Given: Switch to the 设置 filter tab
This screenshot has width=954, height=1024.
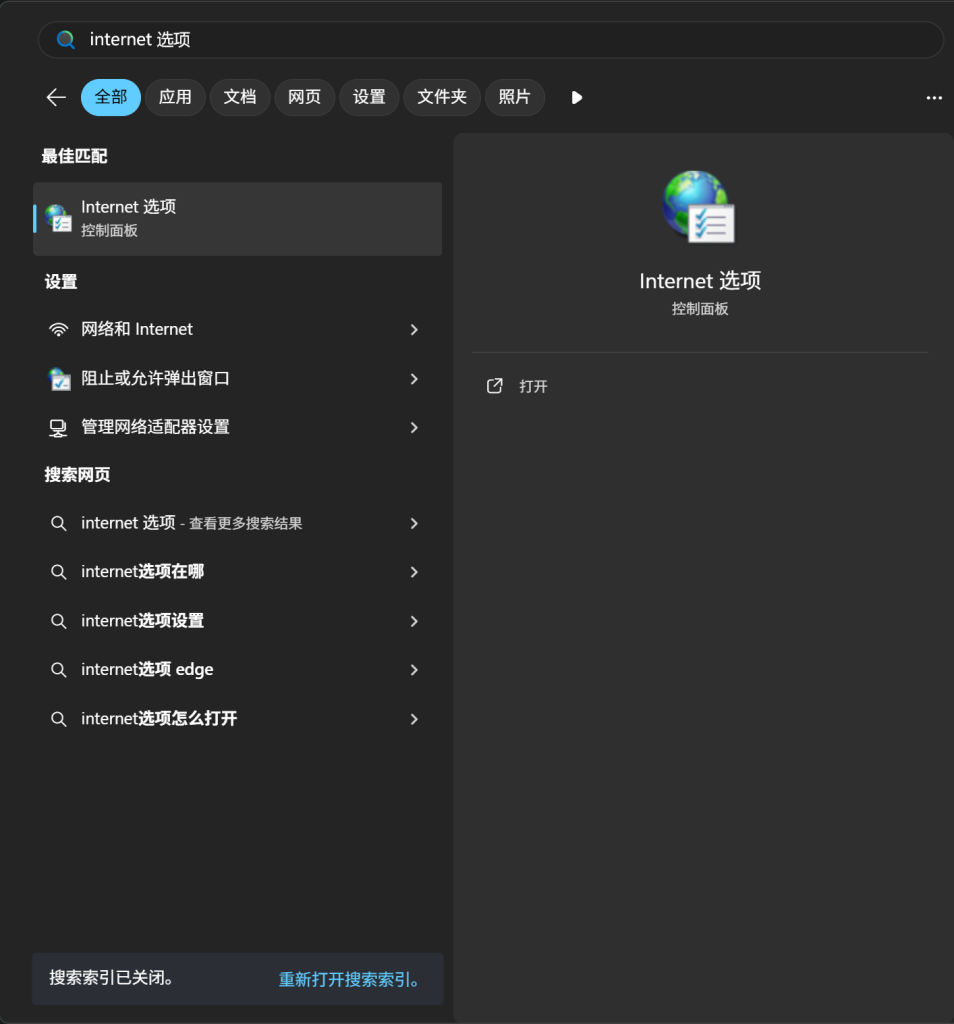Looking at the screenshot, I should click(368, 97).
